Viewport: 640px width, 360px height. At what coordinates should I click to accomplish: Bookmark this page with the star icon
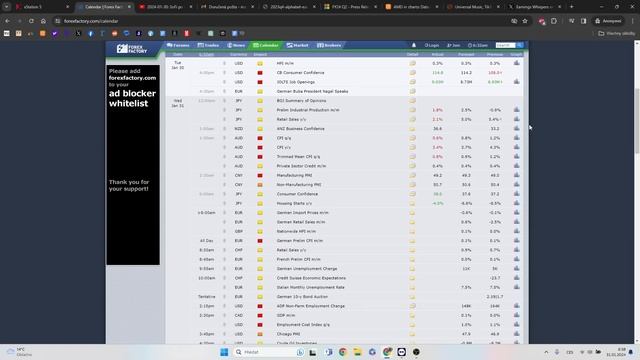coord(525,21)
